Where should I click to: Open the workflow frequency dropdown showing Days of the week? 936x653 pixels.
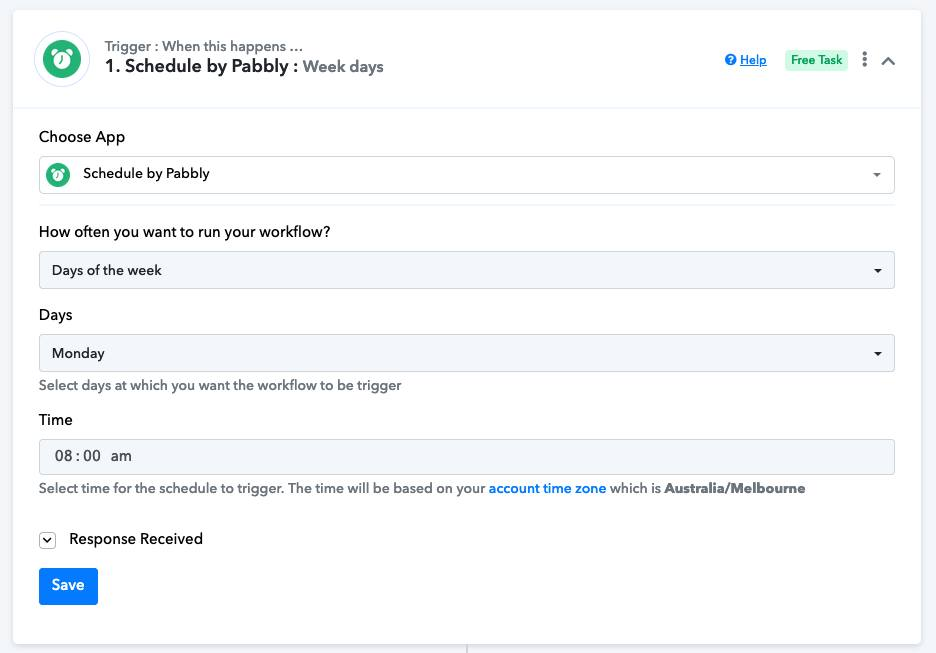[467, 270]
